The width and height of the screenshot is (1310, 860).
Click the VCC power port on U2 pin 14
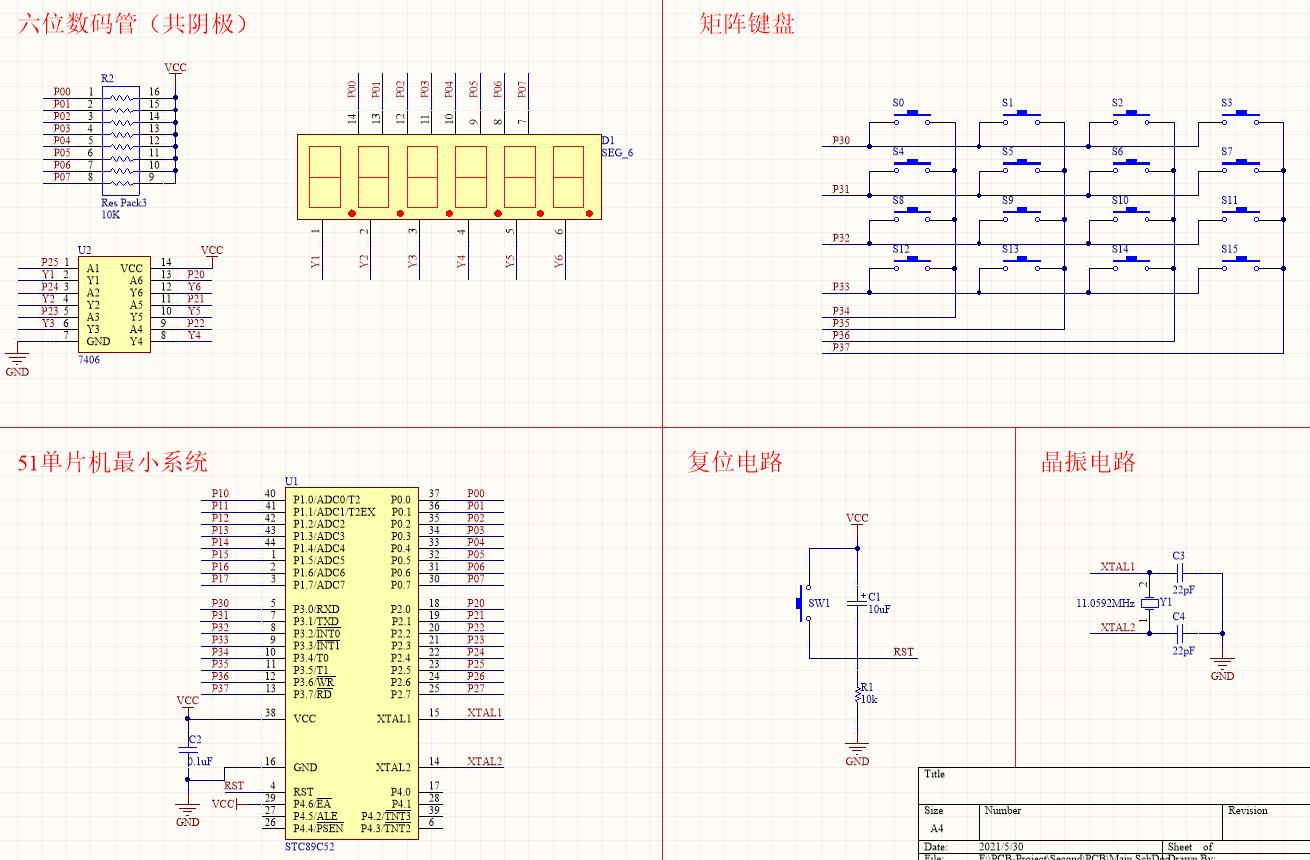212,250
